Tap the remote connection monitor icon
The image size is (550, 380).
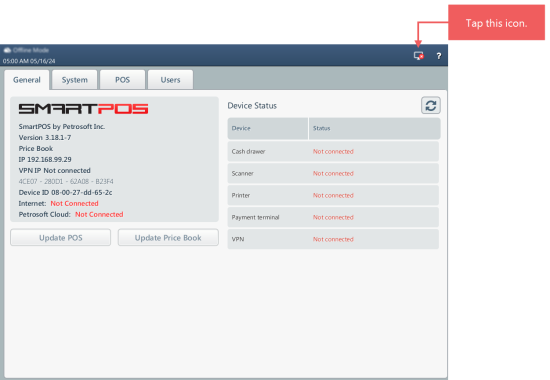click(x=418, y=56)
